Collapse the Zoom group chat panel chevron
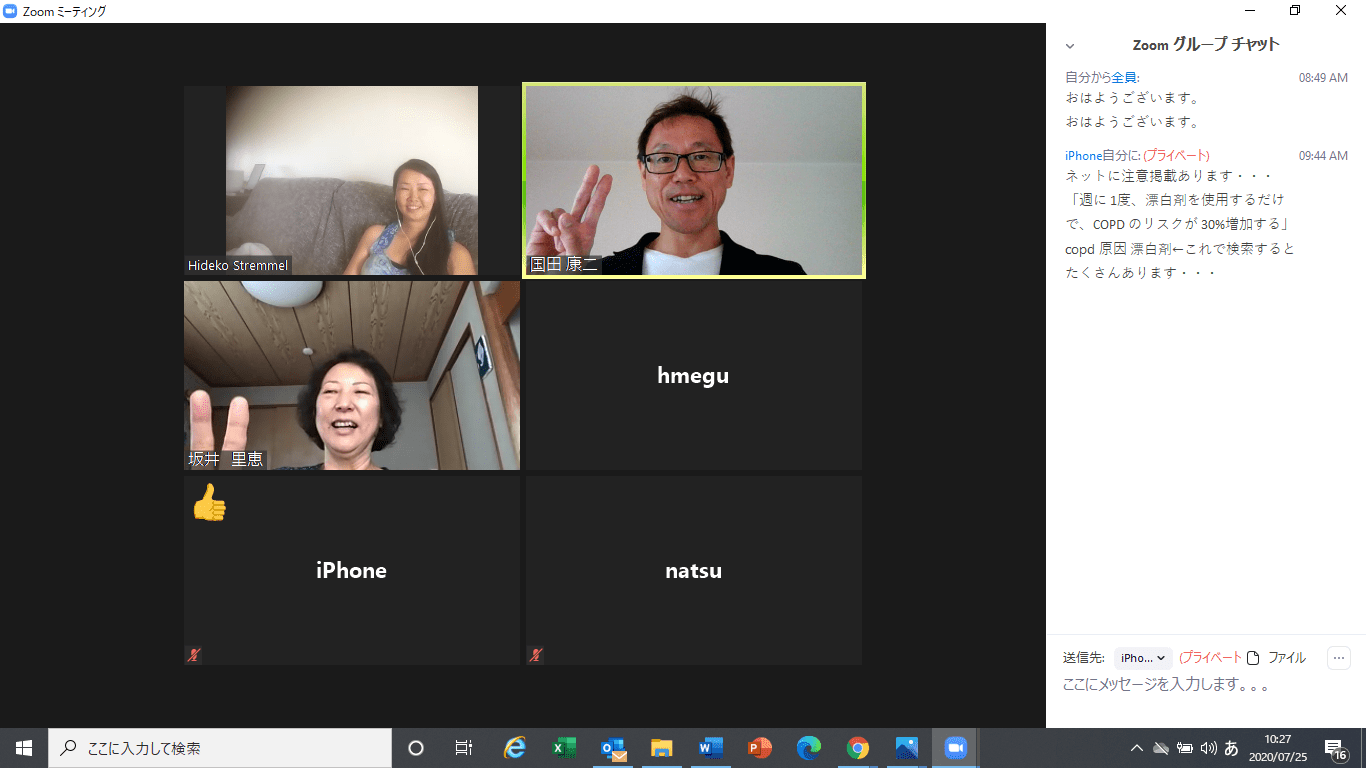This screenshot has height=768, width=1366. click(x=1070, y=46)
